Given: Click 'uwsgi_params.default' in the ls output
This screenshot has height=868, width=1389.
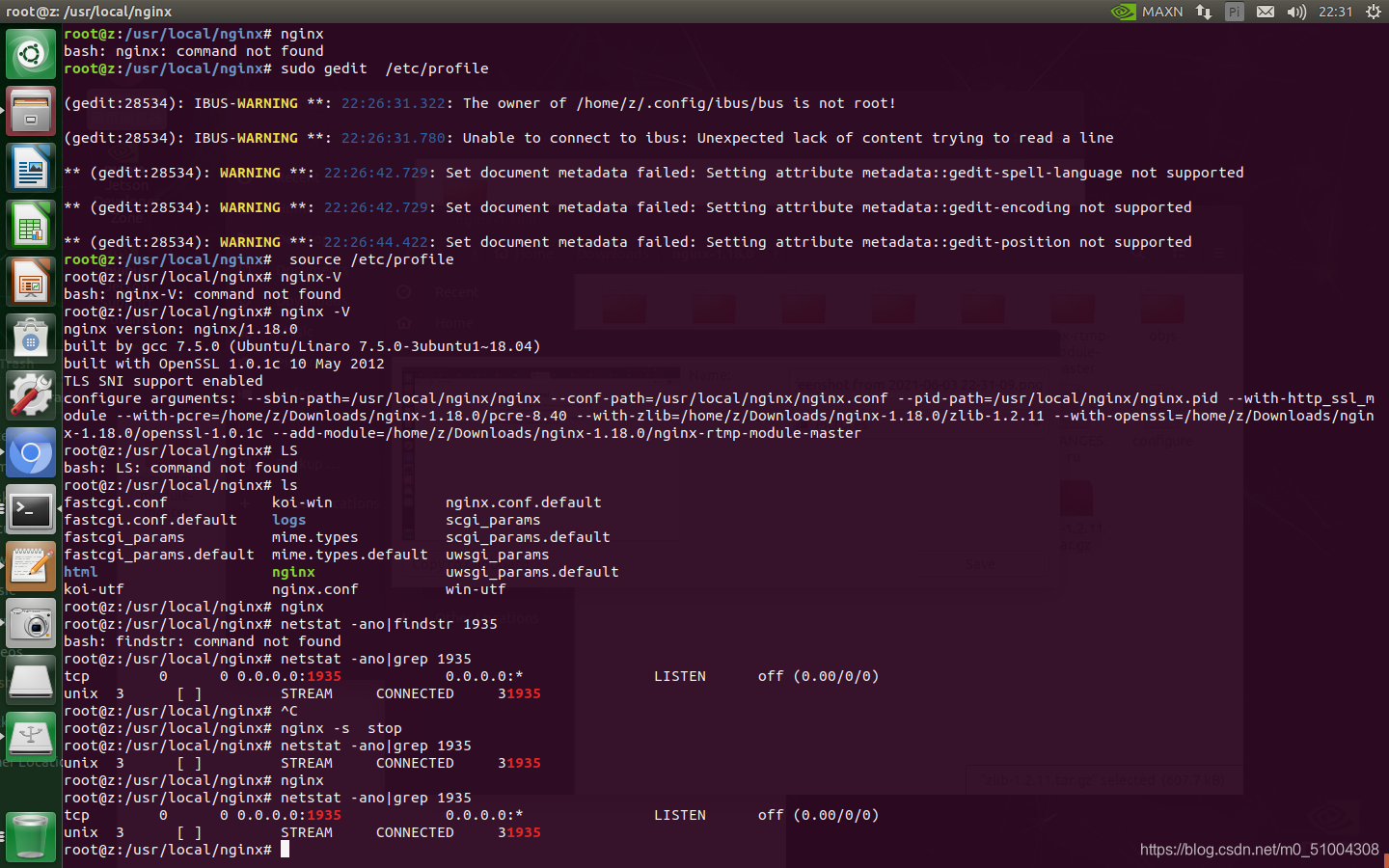Looking at the screenshot, I should coord(531,572).
